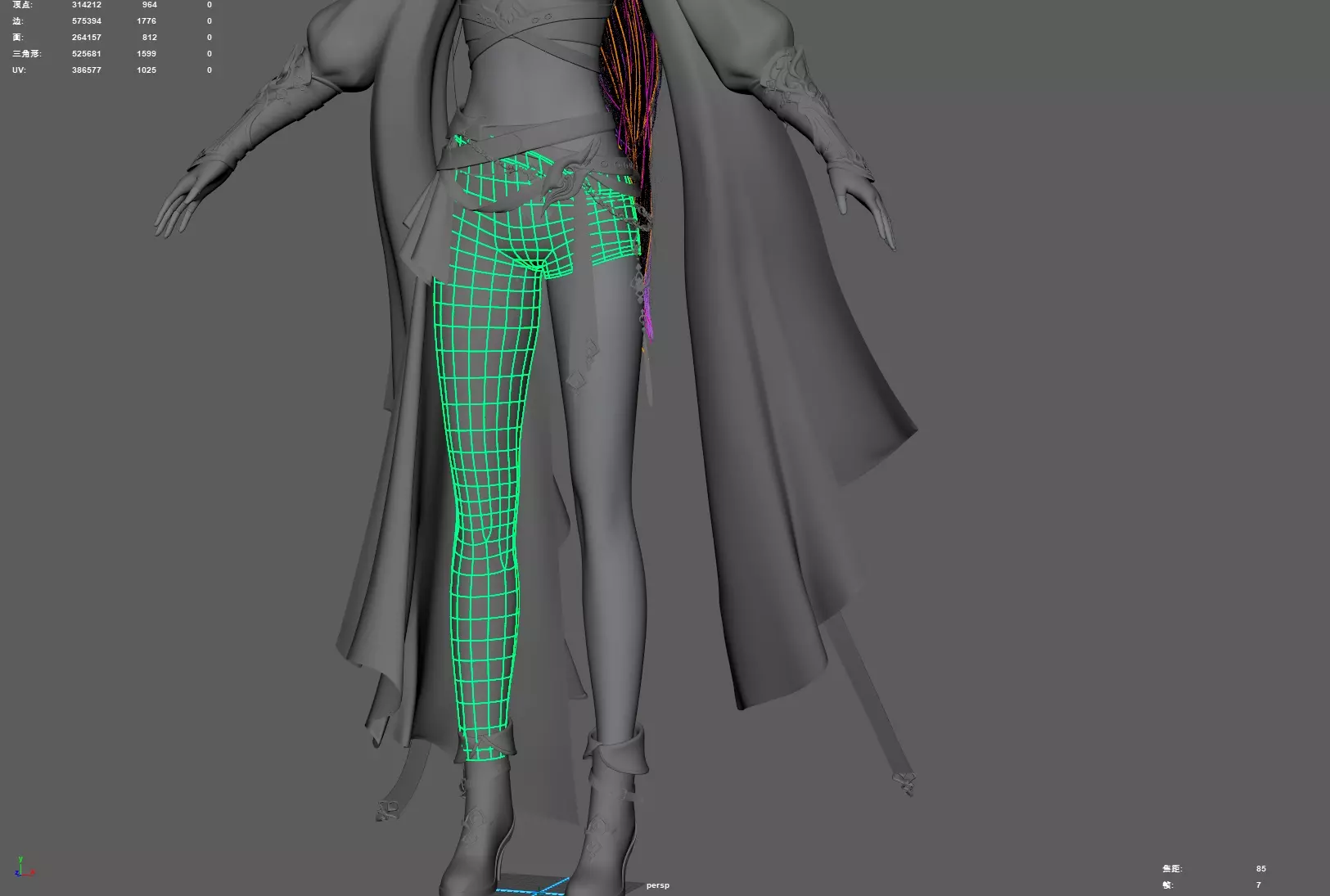
Task: Click the 焦距 focal length label
Action: 1172,869
